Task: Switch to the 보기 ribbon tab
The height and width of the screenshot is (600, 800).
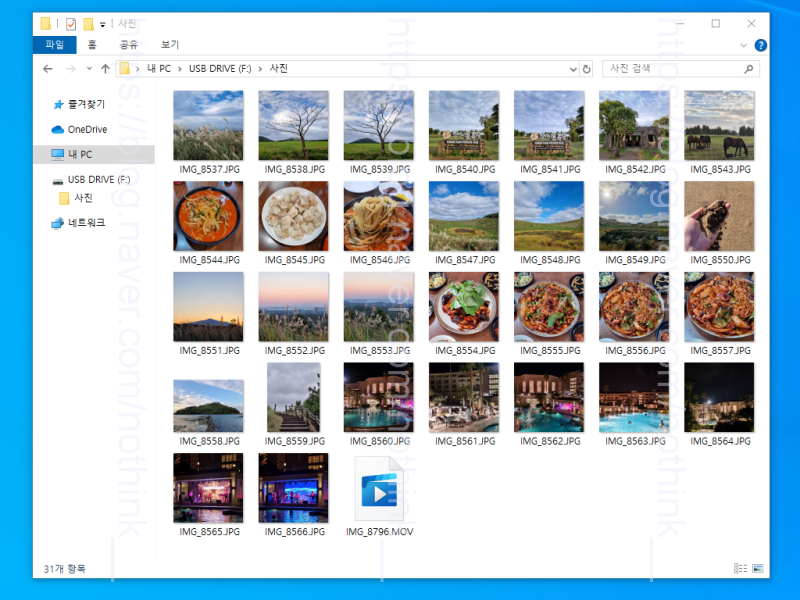Action: coord(170,44)
